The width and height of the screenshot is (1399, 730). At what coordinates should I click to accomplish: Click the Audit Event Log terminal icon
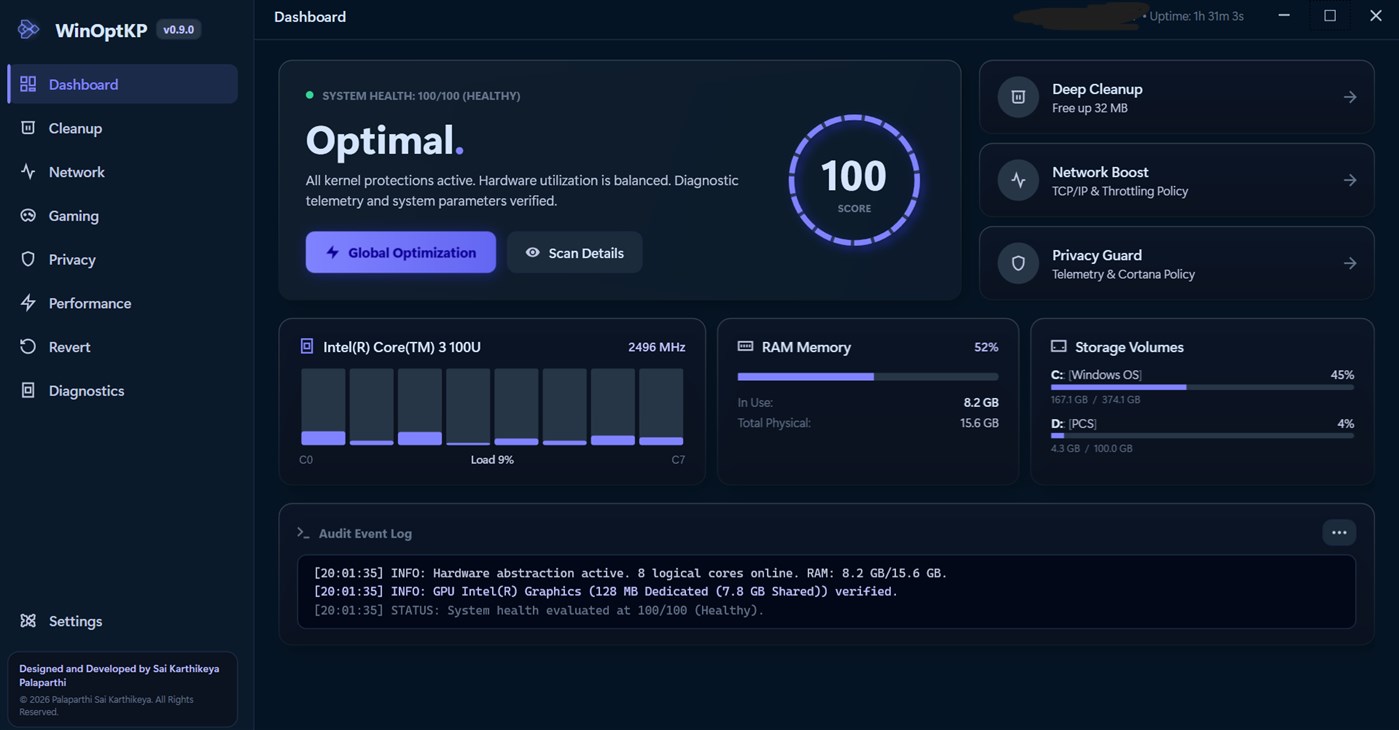click(x=303, y=533)
